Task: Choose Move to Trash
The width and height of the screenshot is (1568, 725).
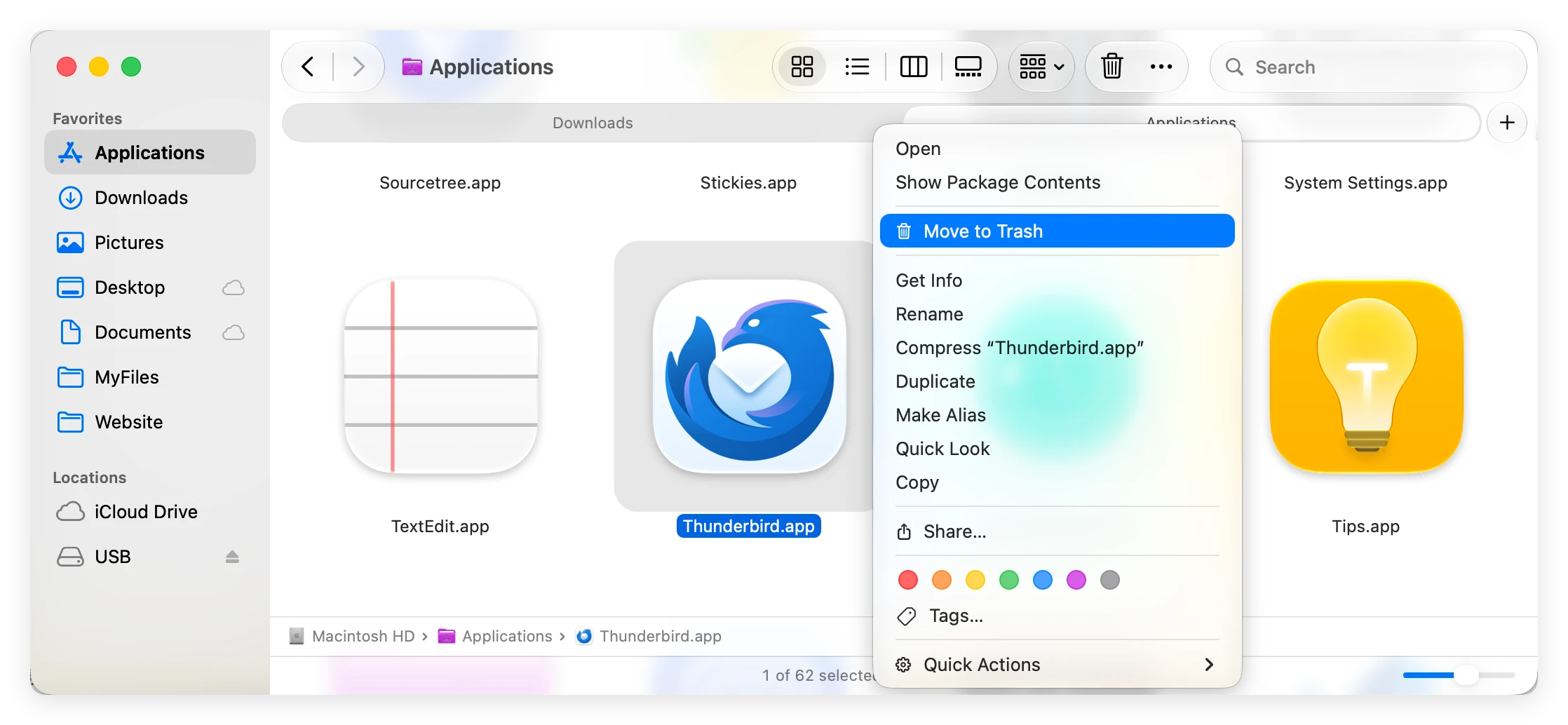Action: (1057, 231)
